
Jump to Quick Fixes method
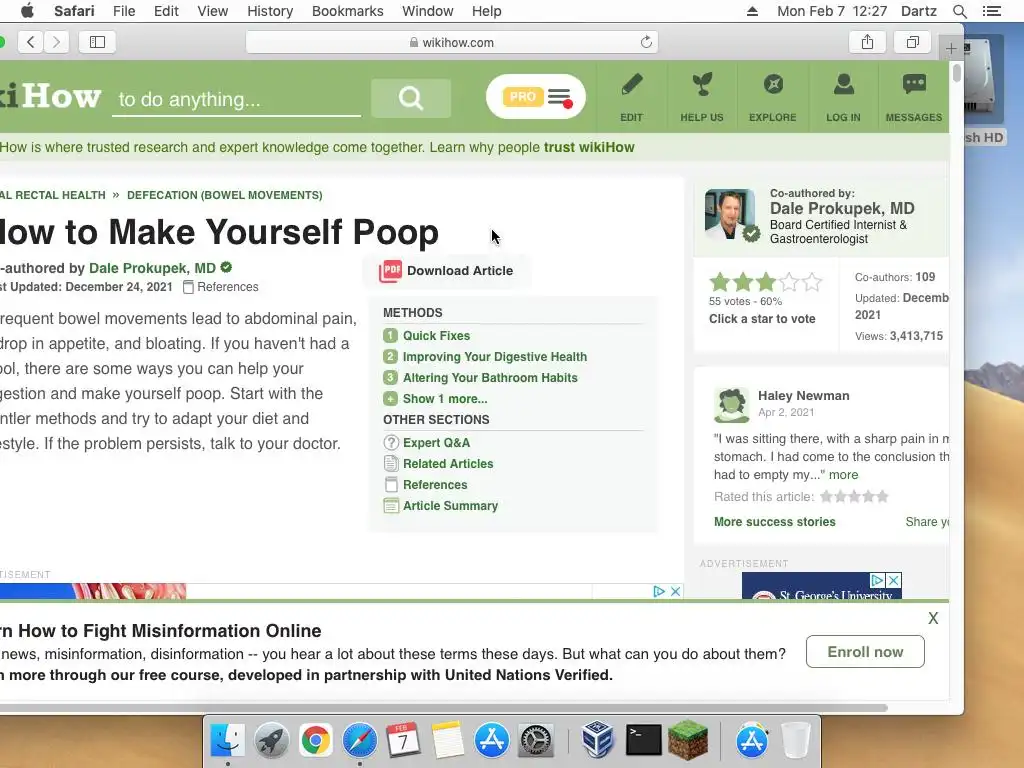[x=436, y=336]
